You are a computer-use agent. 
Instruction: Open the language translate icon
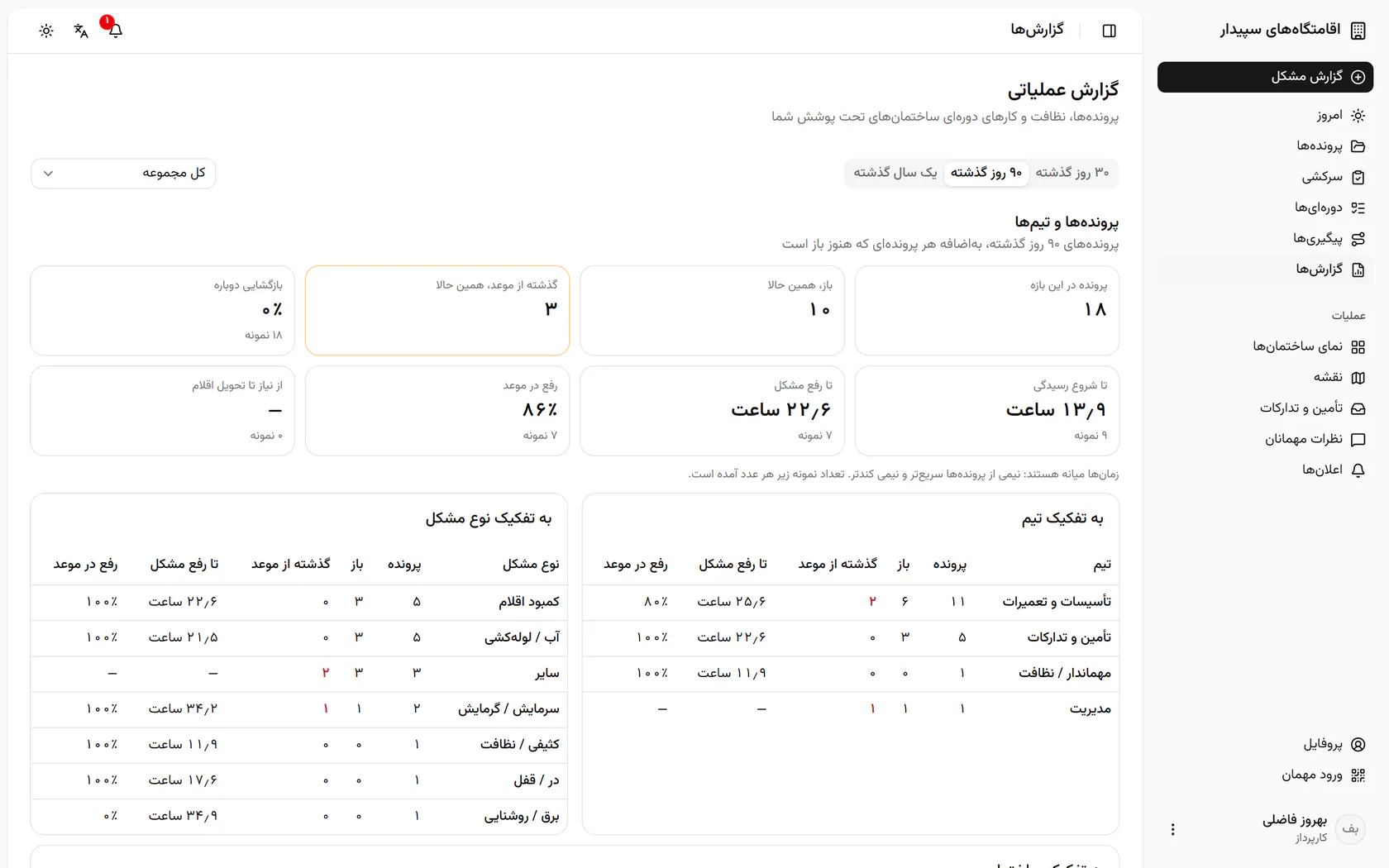(81, 31)
